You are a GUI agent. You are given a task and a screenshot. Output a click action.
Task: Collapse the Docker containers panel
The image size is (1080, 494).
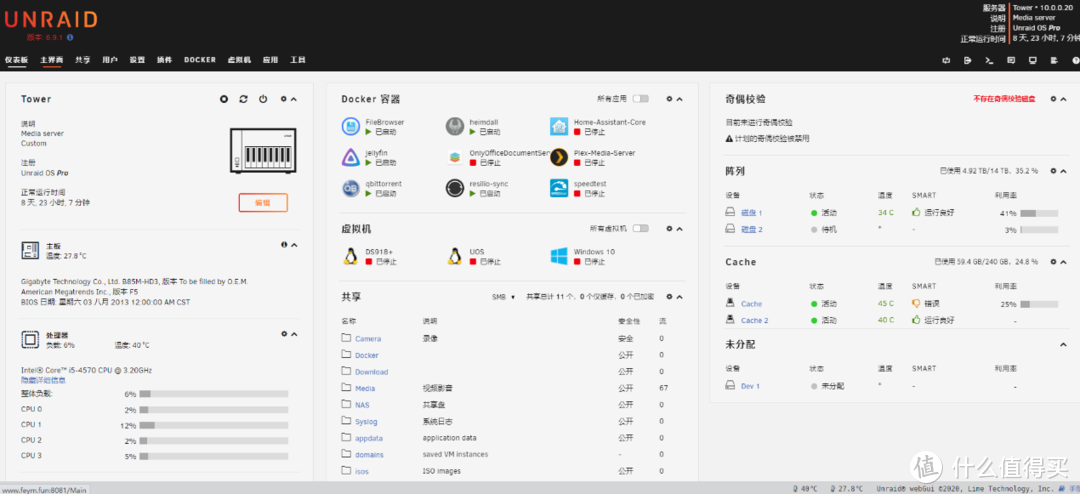679,99
